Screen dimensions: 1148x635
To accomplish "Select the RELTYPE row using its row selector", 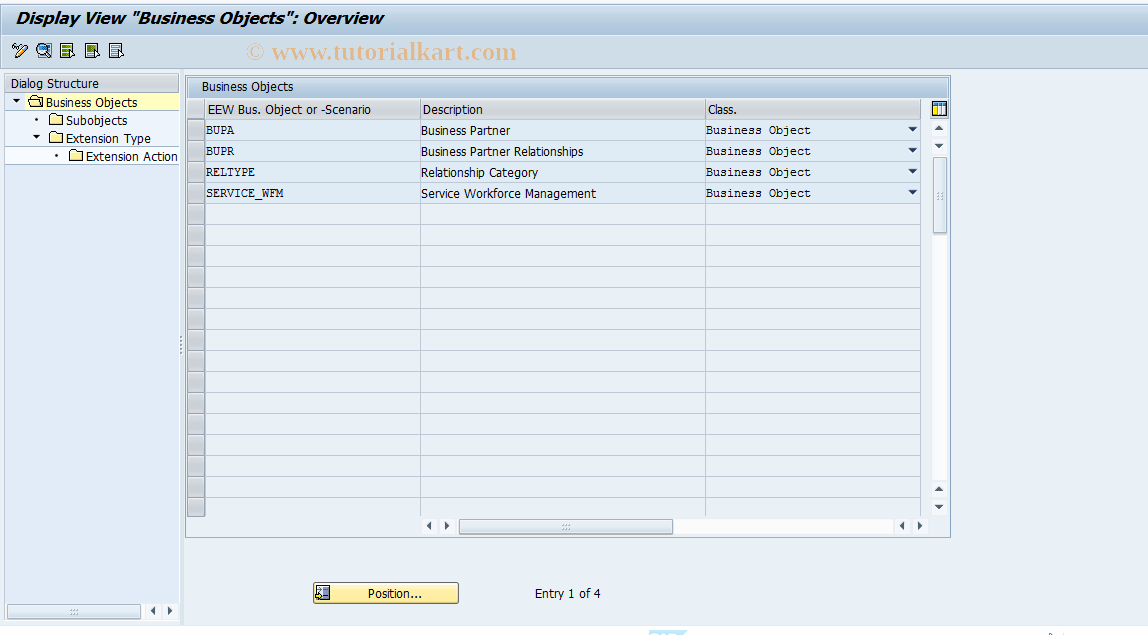I will click(x=195, y=172).
